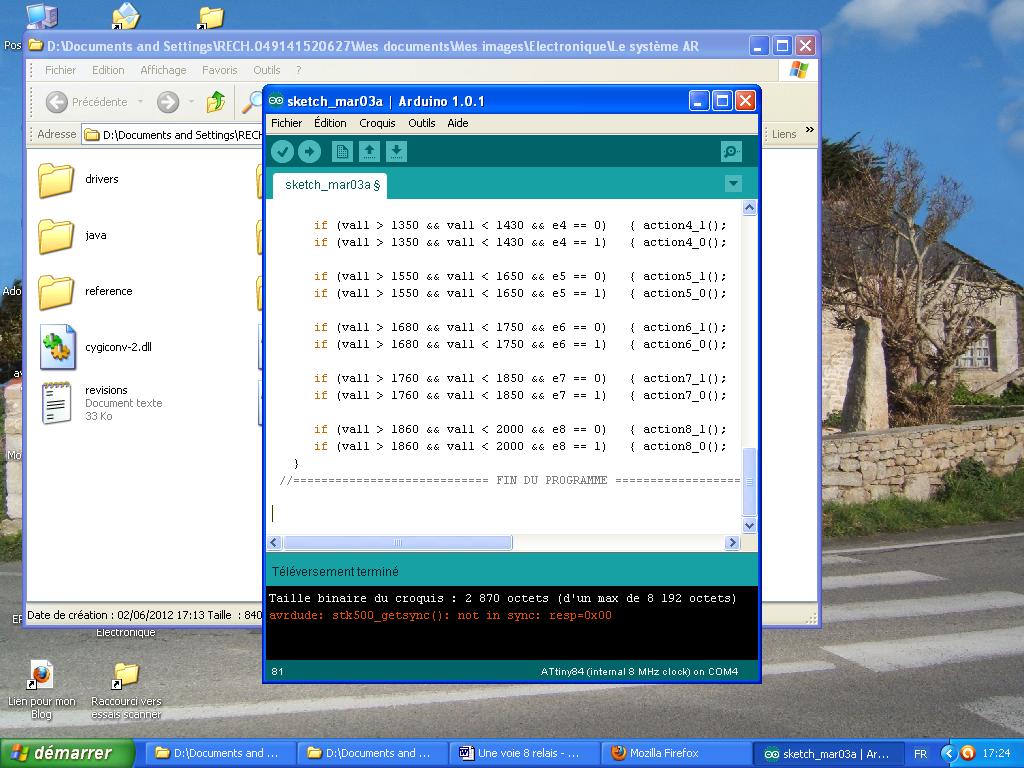This screenshot has height=768, width=1024.
Task: Click the Open sketch up-arrow icon
Action: click(369, 151)
